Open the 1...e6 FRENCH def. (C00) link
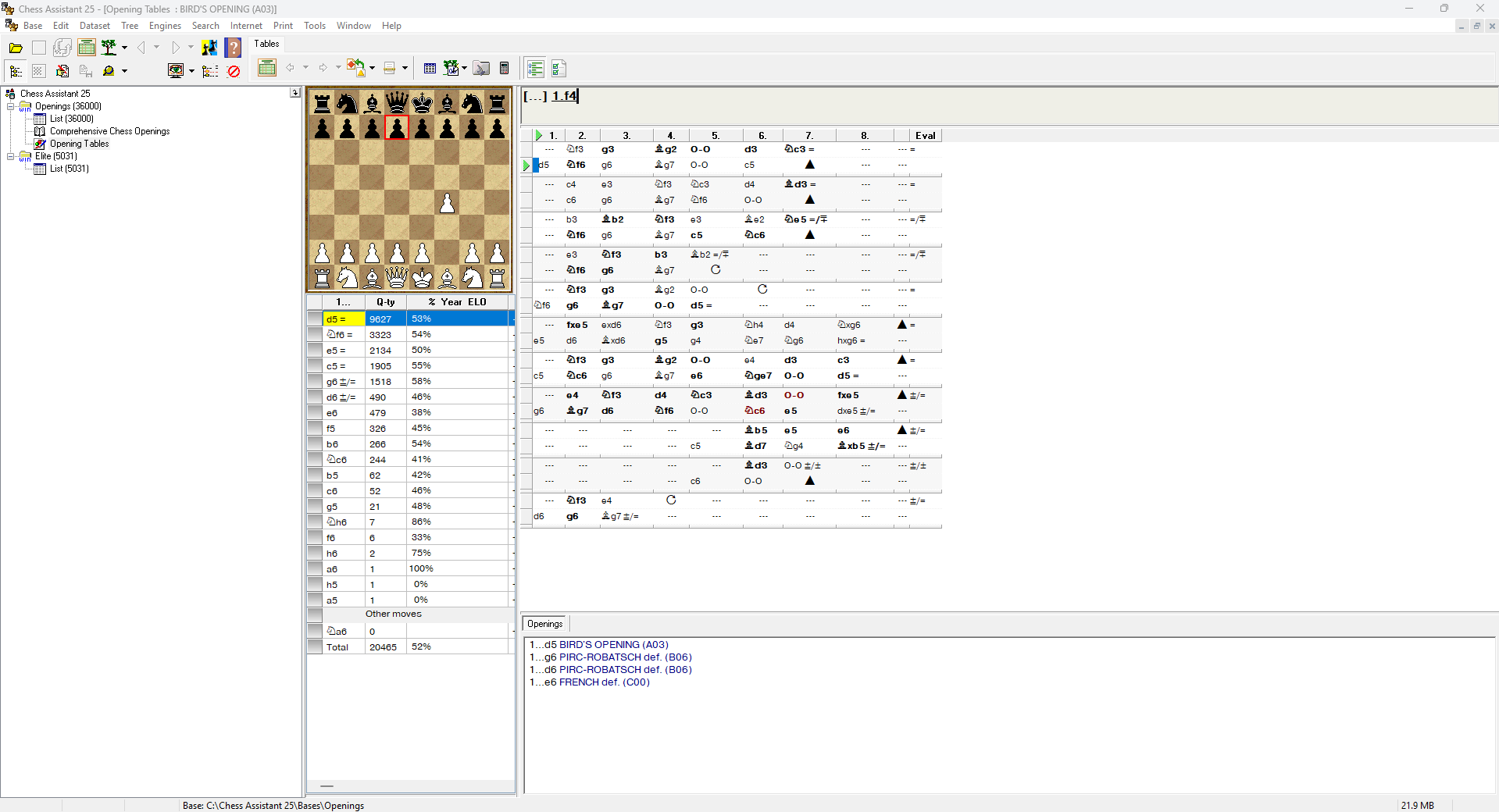Screen dimensions: 1499x812 [x=604, y=682]
